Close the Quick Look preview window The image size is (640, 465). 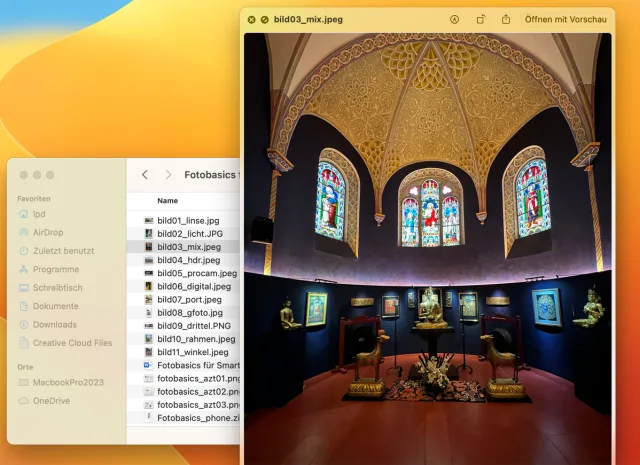(x=251, y=20)
